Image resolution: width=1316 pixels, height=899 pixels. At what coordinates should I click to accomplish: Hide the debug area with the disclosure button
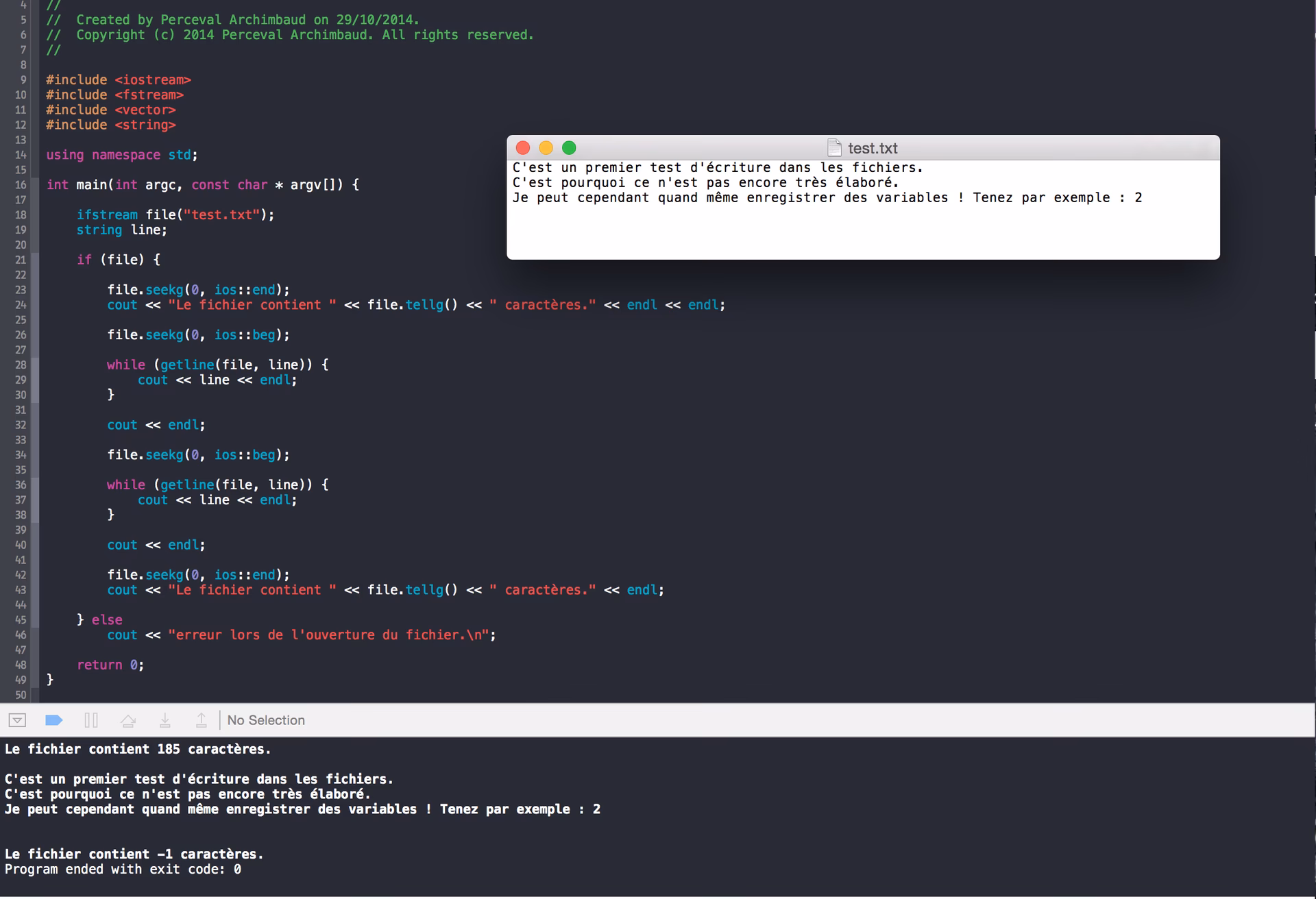click(17, 720)
